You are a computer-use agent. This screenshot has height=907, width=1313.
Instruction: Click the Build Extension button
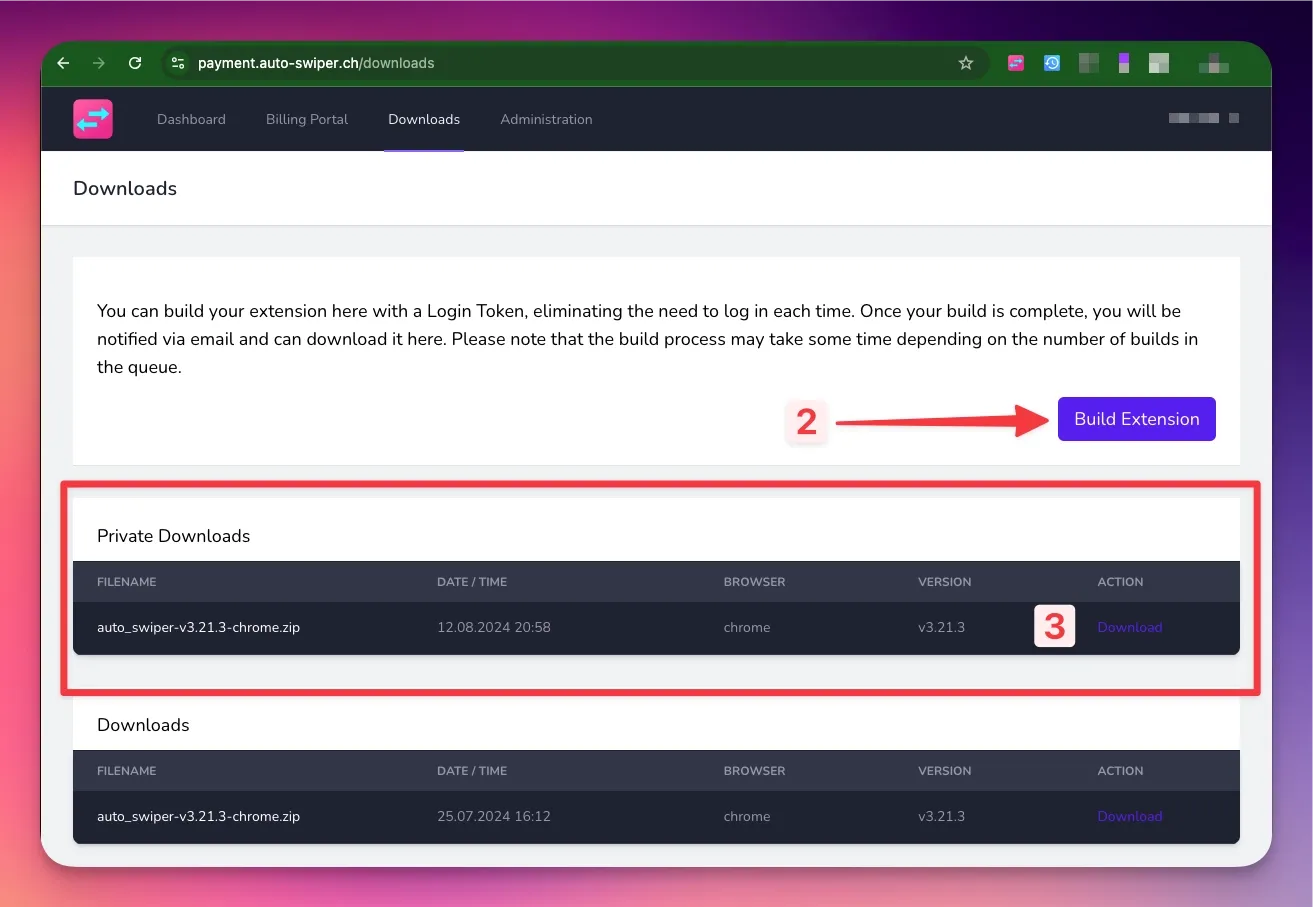1137,419
